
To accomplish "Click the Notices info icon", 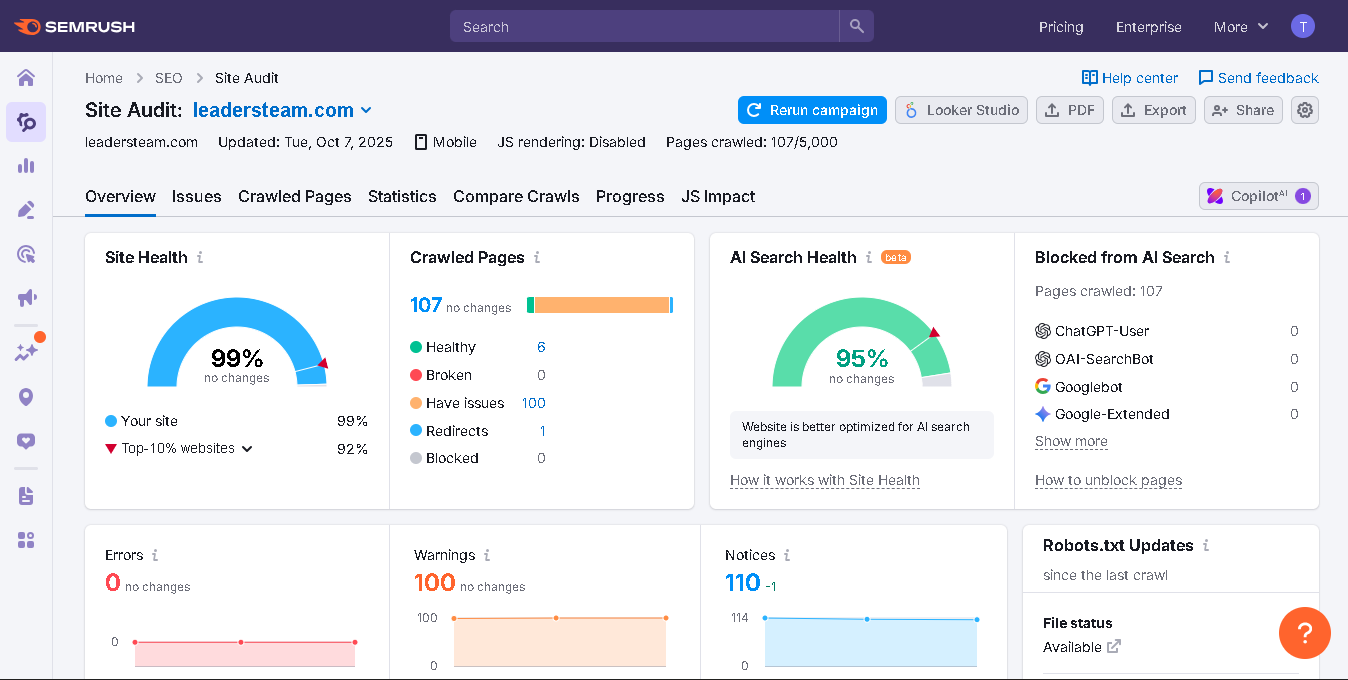I will click(x=787, y=555).
